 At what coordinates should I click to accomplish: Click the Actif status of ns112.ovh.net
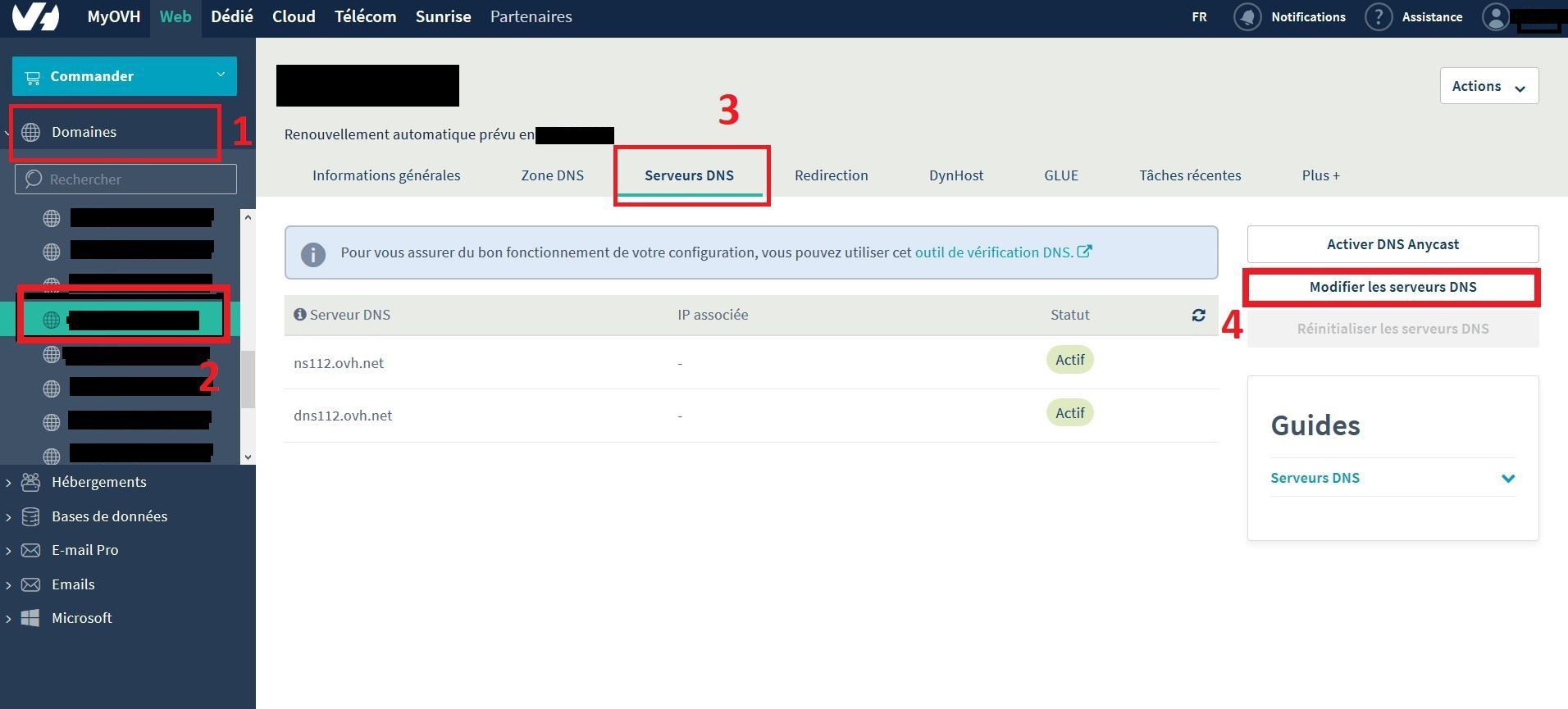pyautogui.click(x=1069, y=360)
